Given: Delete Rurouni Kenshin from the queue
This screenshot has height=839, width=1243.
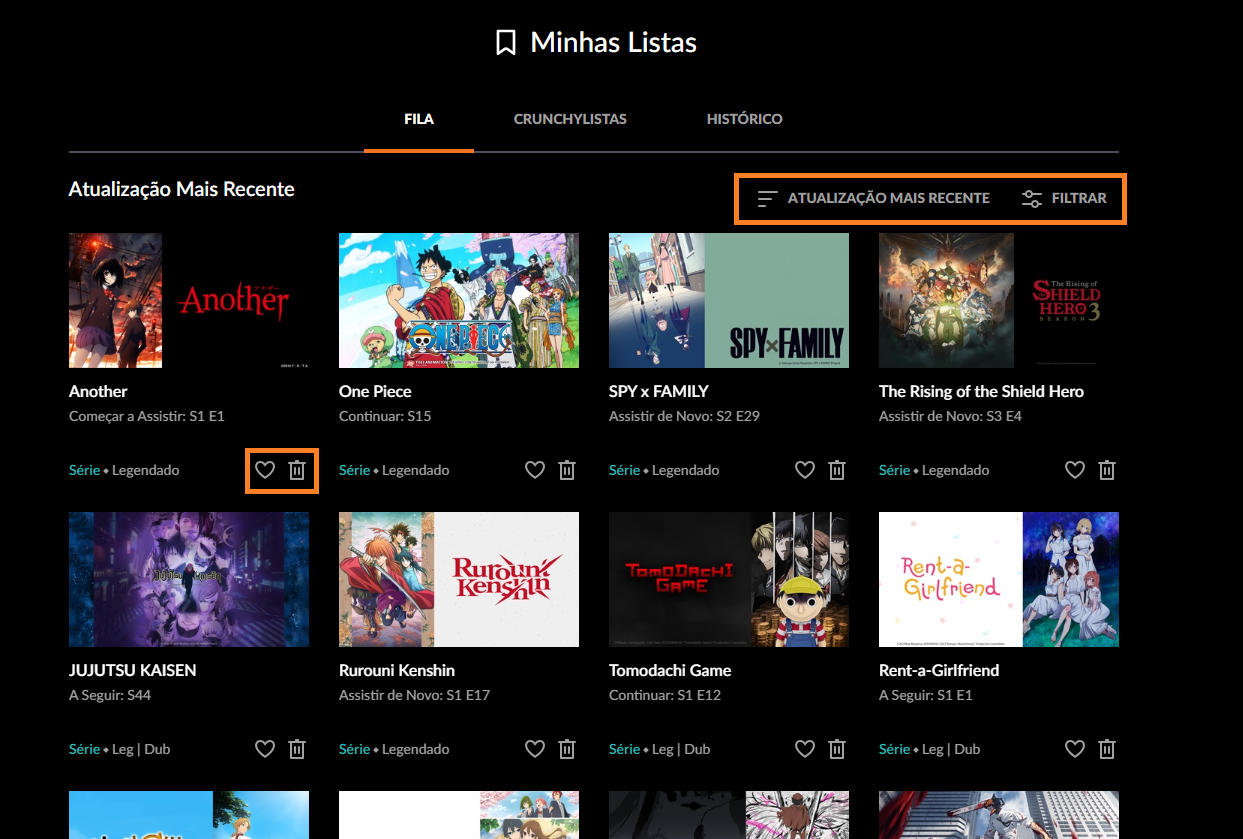Looking at the screenshot, I should pos(567,749).
